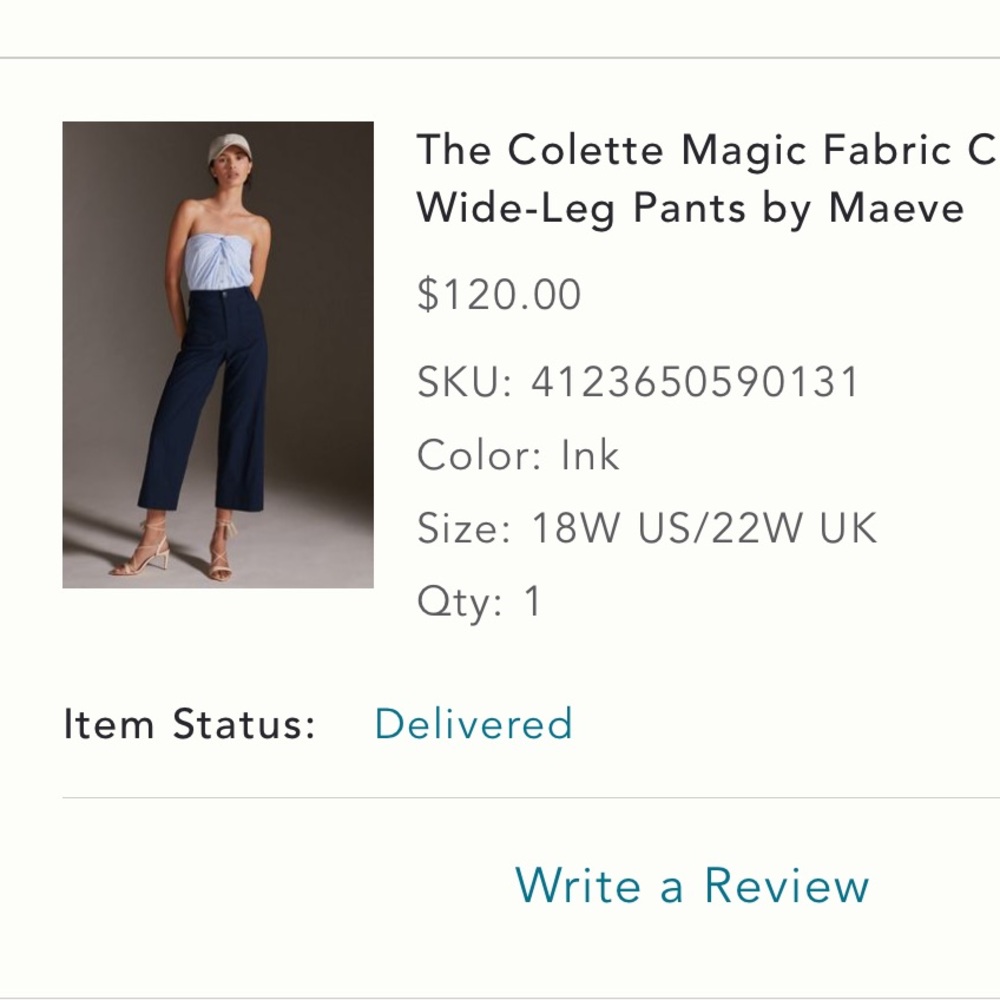Follow the Wide-Leg Pants product link

click(x=690, y=207)
